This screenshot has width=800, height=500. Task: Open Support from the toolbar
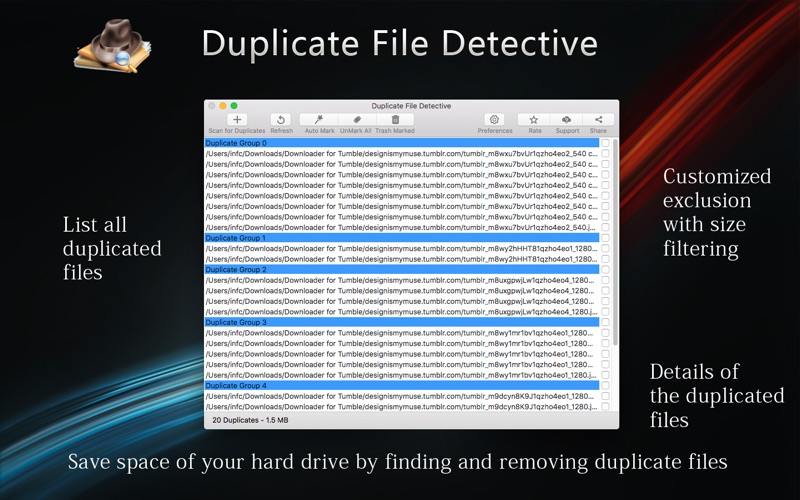[x=566, y=119]
